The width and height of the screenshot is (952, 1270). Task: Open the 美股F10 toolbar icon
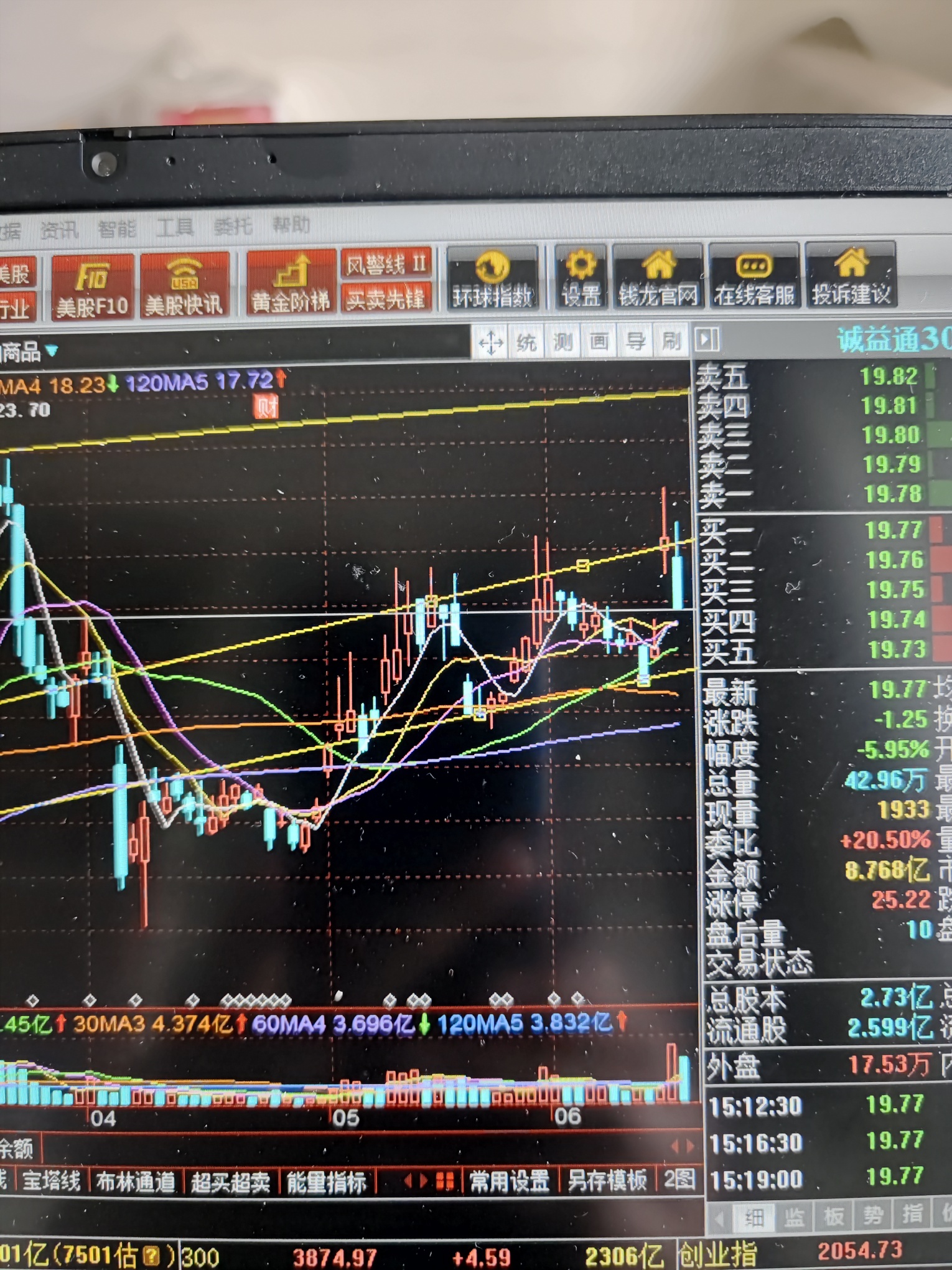[x=92, y=286]
